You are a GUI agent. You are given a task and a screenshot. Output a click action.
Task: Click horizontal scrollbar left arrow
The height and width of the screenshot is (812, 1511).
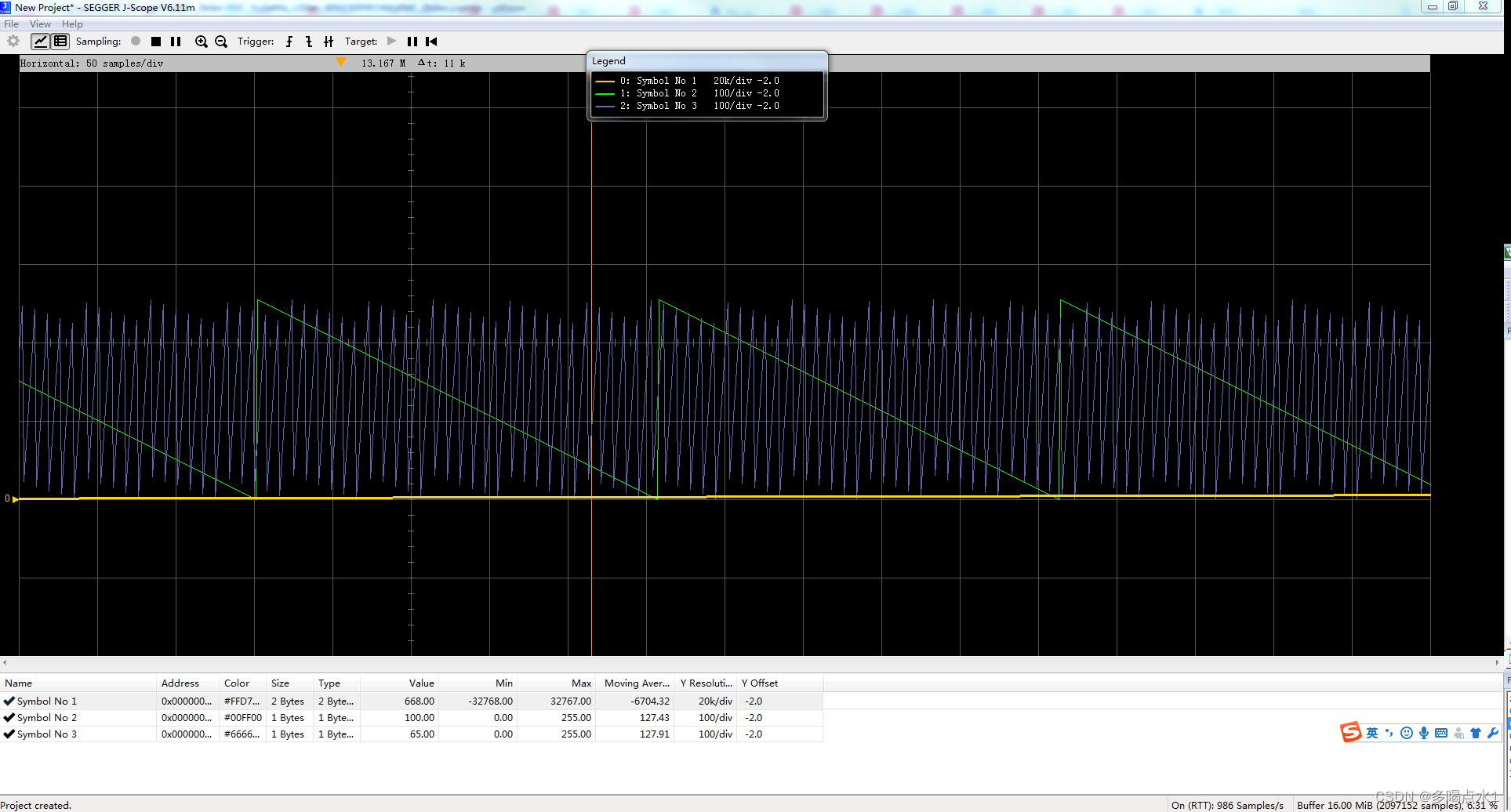pos(5,662)
